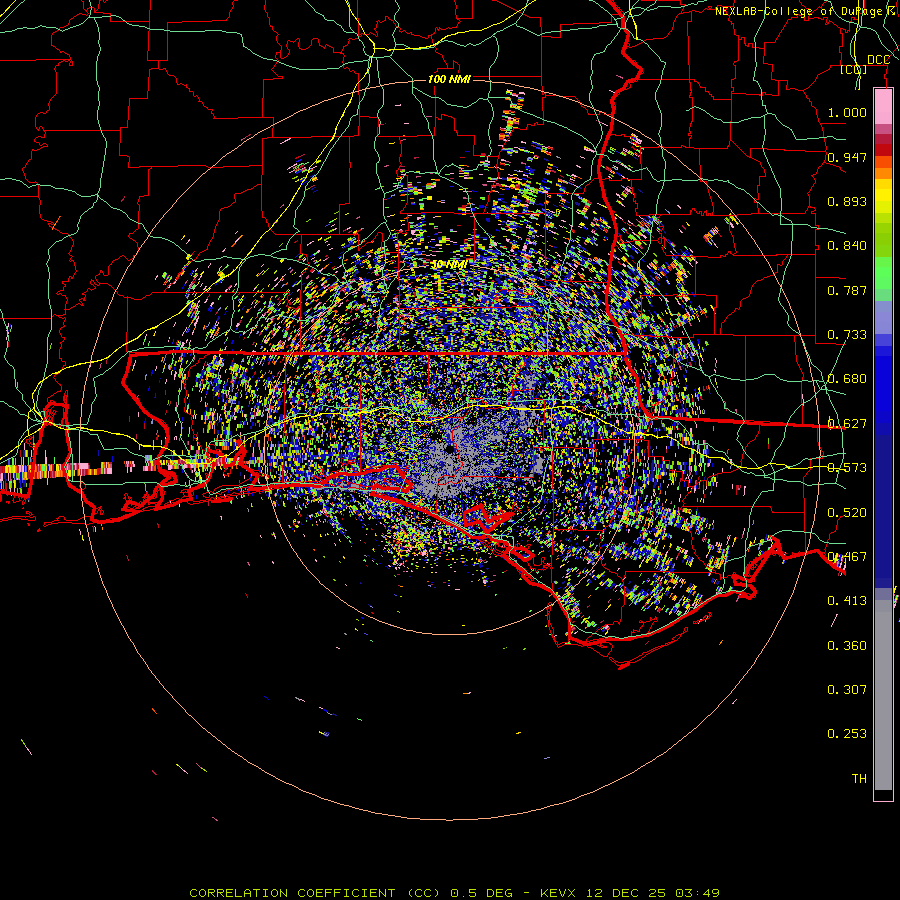This screenshot has height=900, width=900.
Task: Click the 0.360 legend value
Action: [x=847, y=646]
